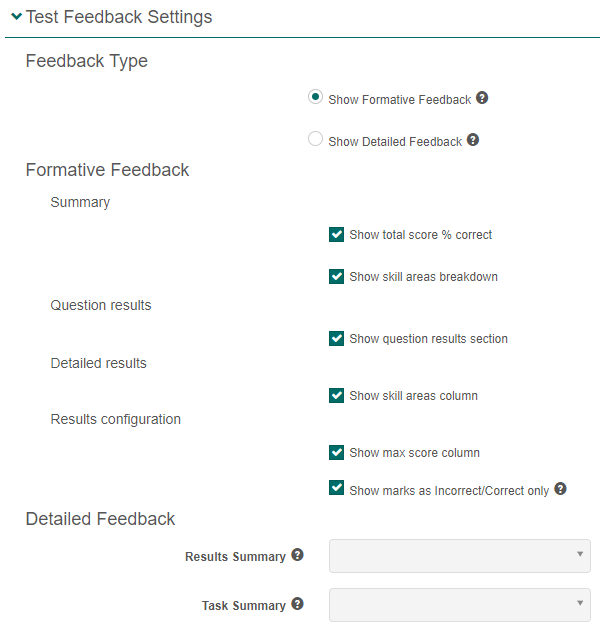Click the Show Detailed Feedback label text
Viewport: 600px width, 635px height.
395,142
